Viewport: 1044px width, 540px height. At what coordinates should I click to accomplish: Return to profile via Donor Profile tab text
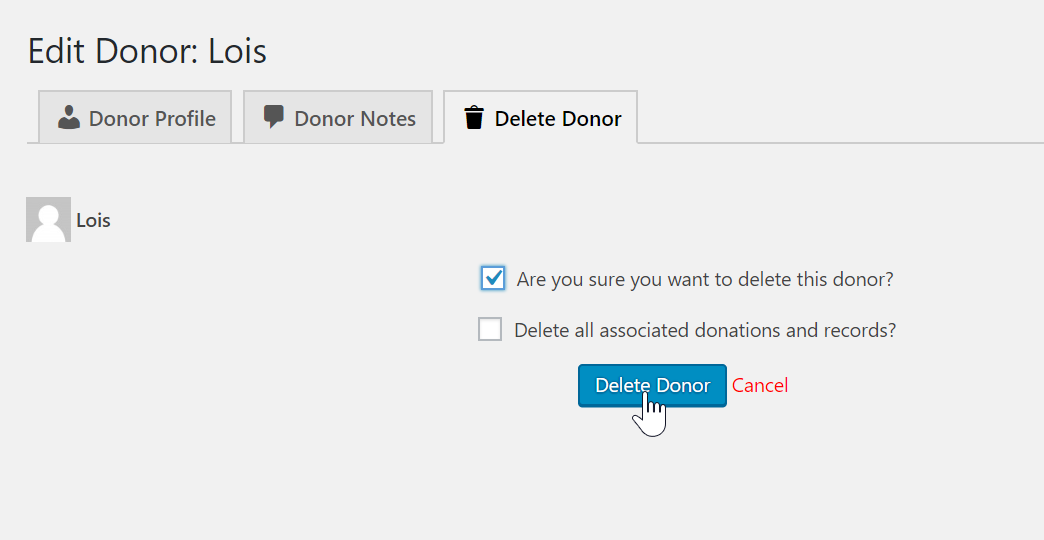[x=152, y=118]
